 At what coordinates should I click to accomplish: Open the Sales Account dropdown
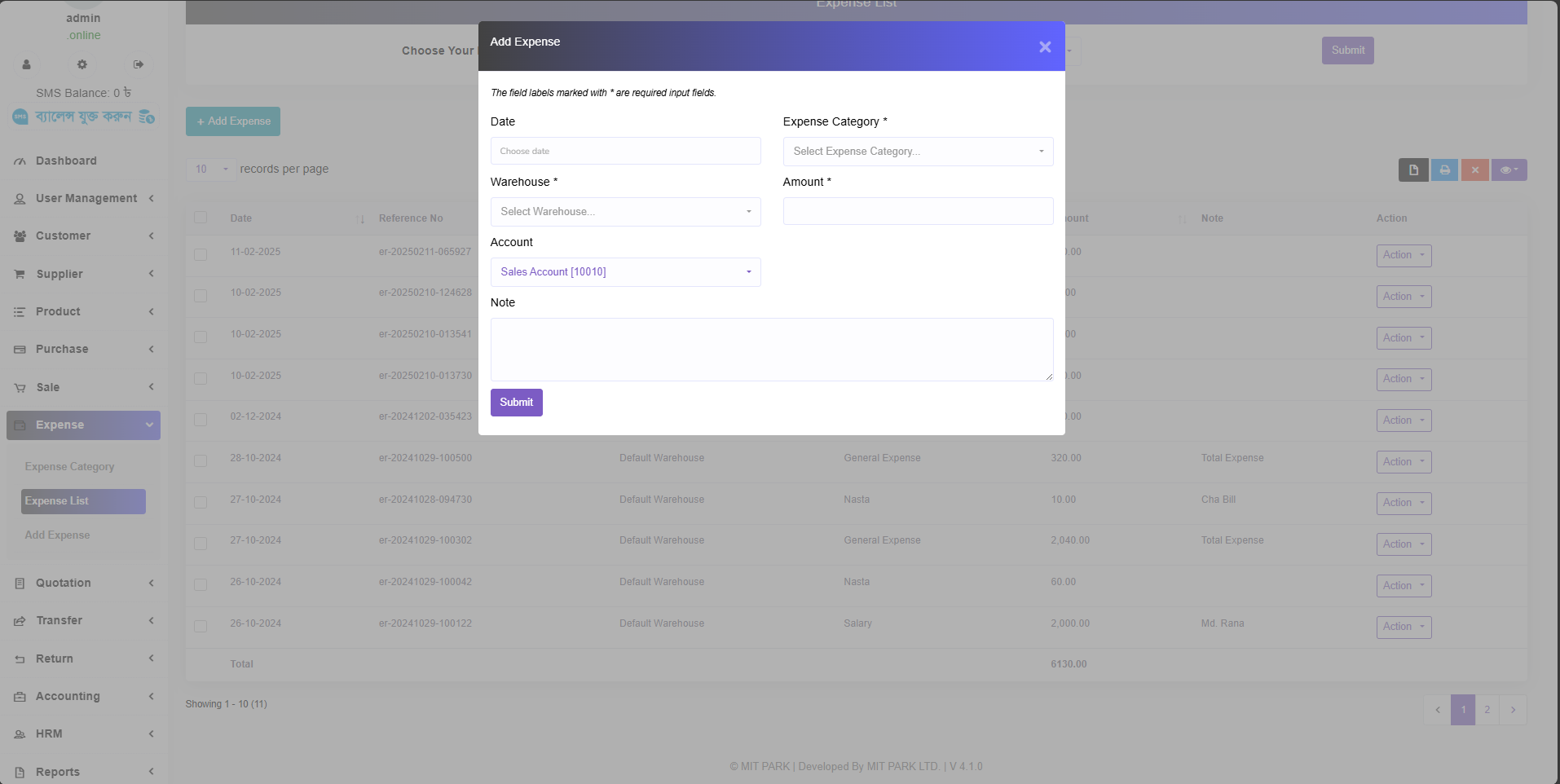pyautogui.click(x=625, y=272)
